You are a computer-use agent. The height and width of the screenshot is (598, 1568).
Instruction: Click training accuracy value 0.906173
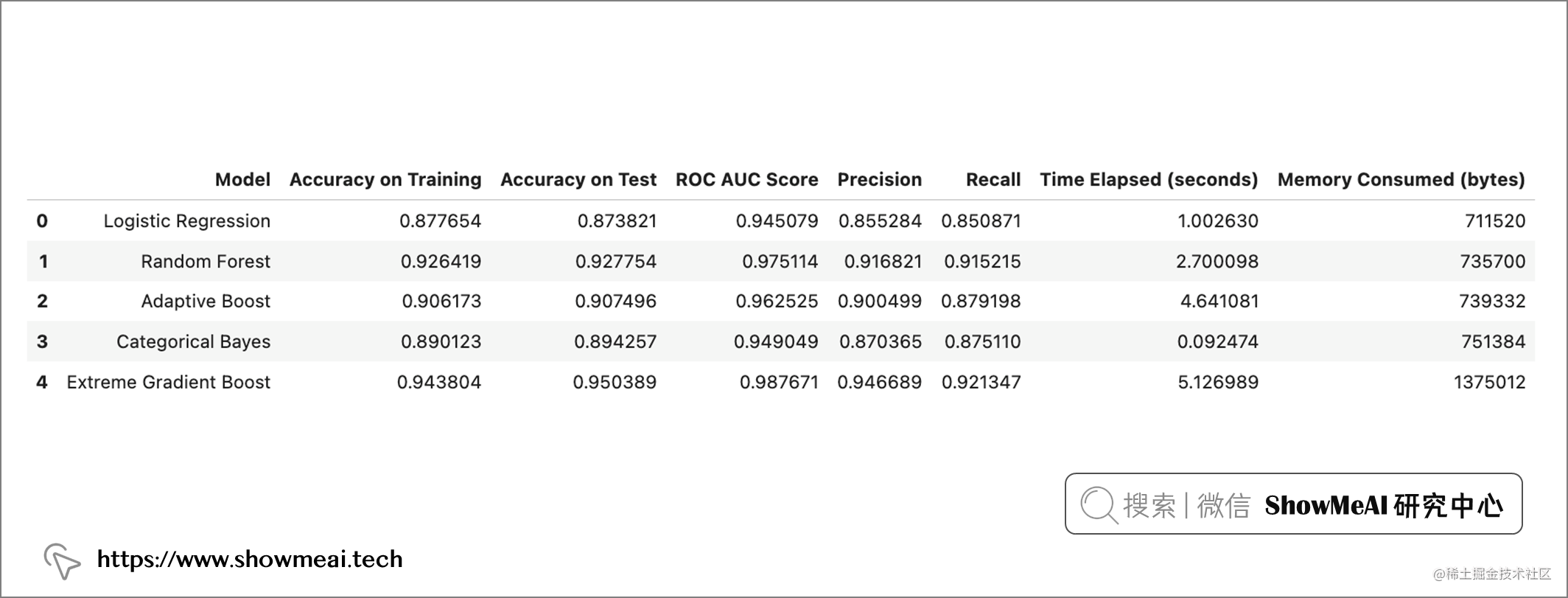[x=441, y=301]
